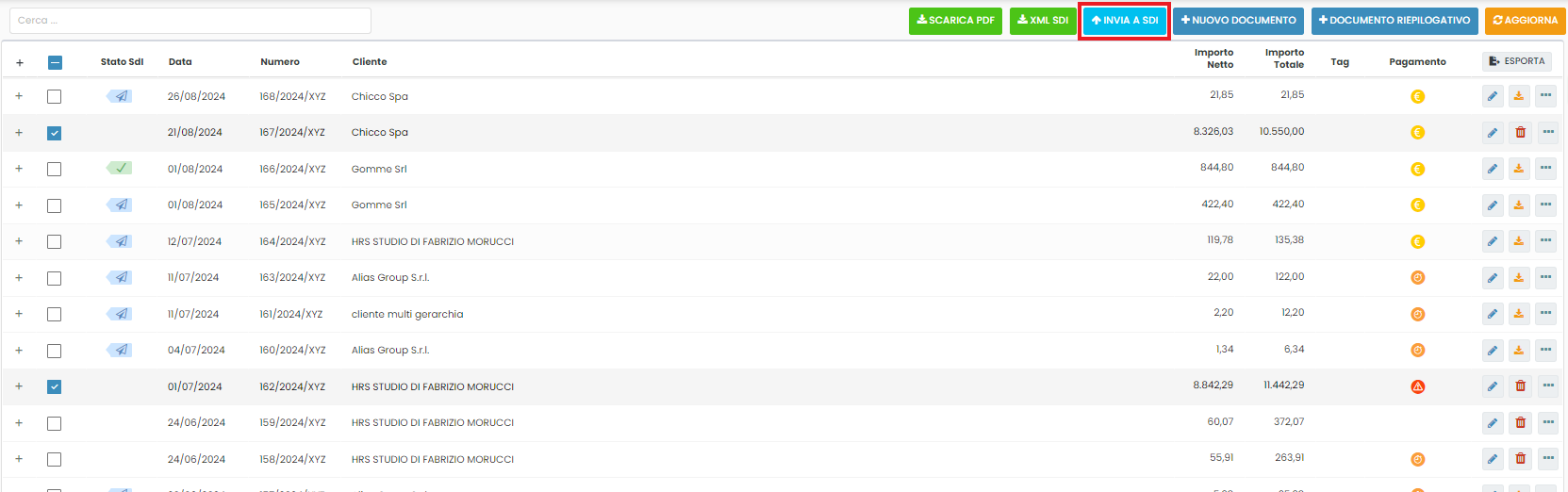Expand row of invoice 159/2024/XYZ with plus
Viewport: 1568px width, 492px height.
coord(19,423)
